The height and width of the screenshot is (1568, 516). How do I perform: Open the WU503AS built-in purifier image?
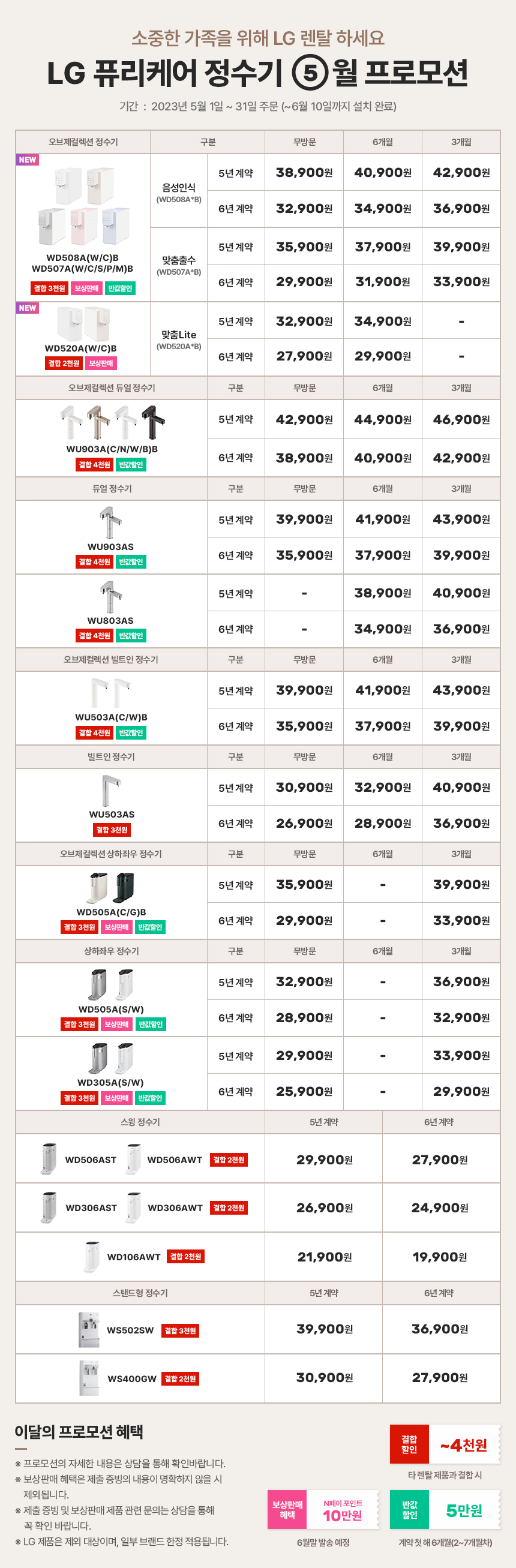pos(111,791)
